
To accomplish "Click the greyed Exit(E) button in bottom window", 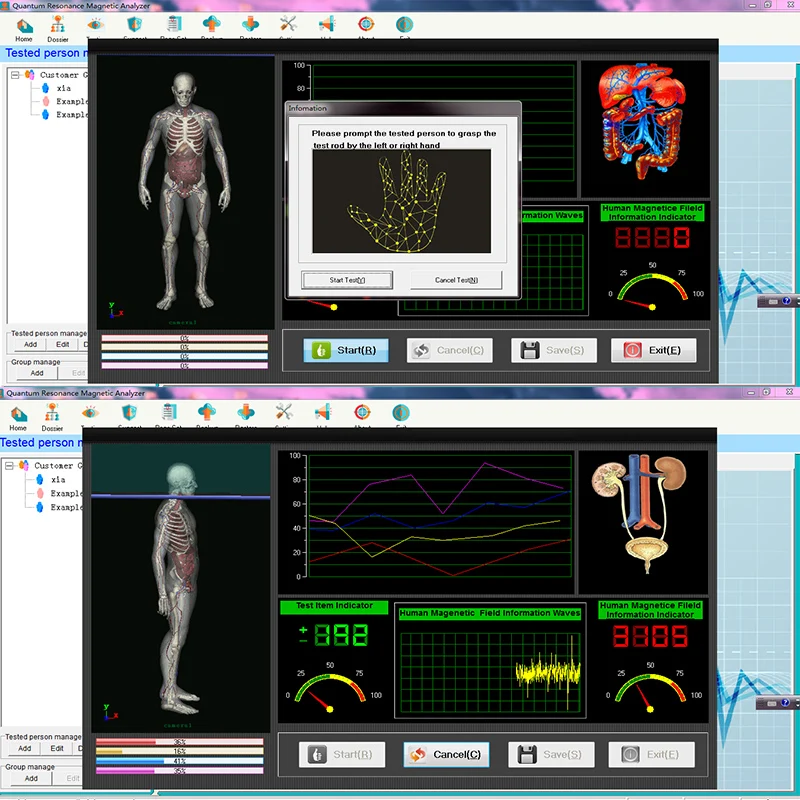I will (652, 755).
